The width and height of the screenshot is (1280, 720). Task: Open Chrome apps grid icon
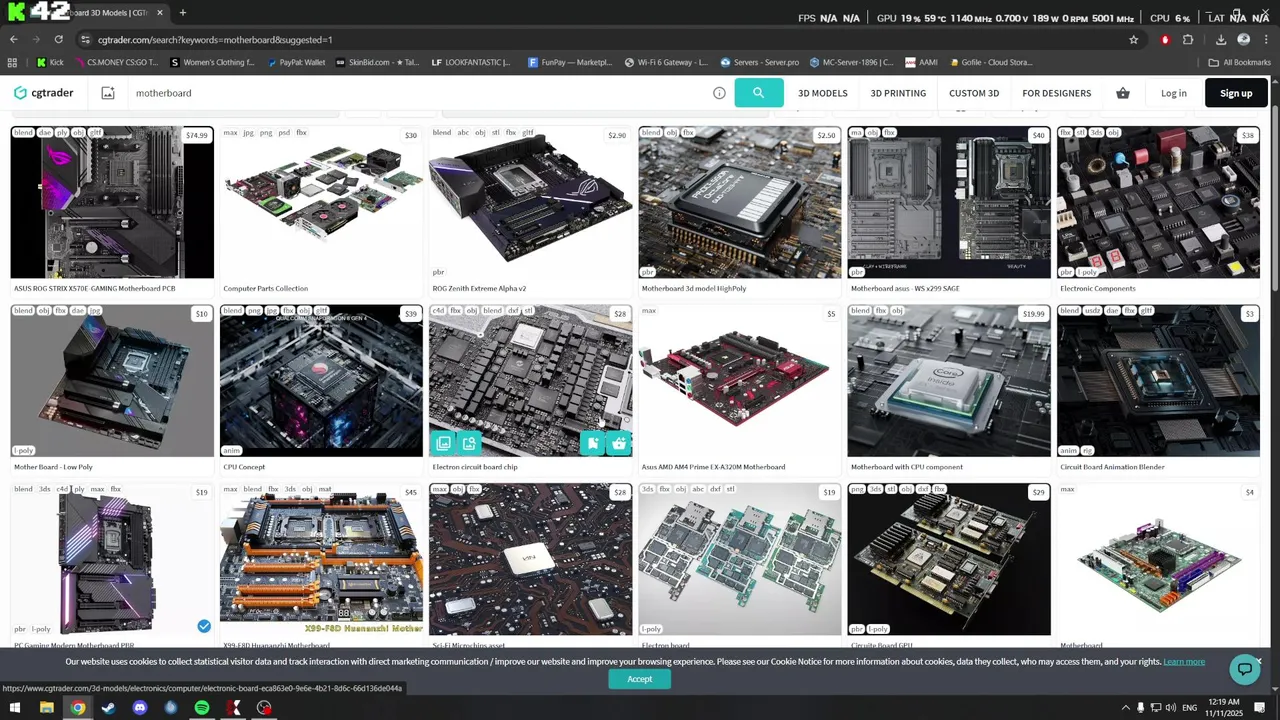click(x=12, y=62)
